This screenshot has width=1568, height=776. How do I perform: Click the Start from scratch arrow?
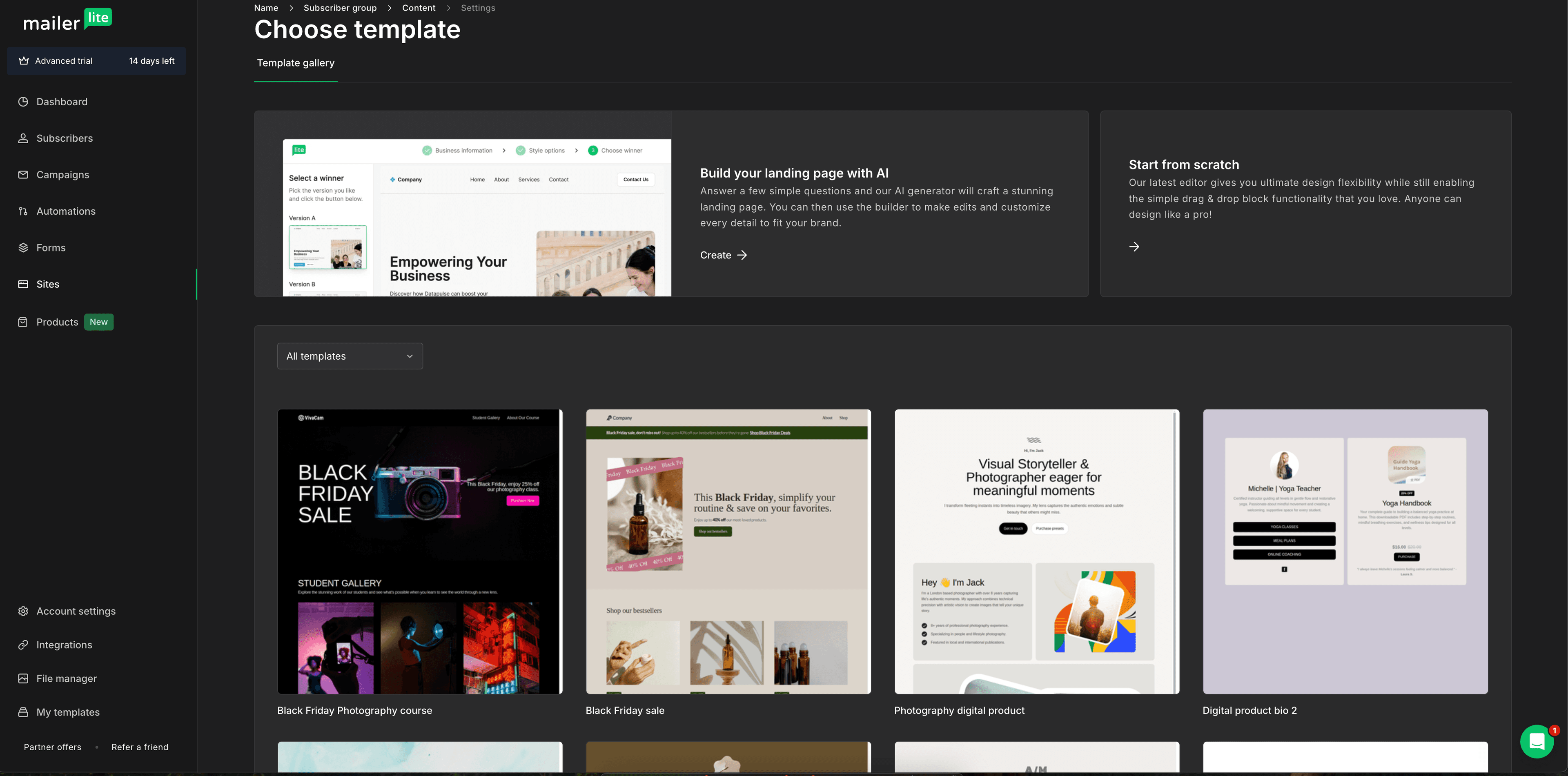[1135, 247]
